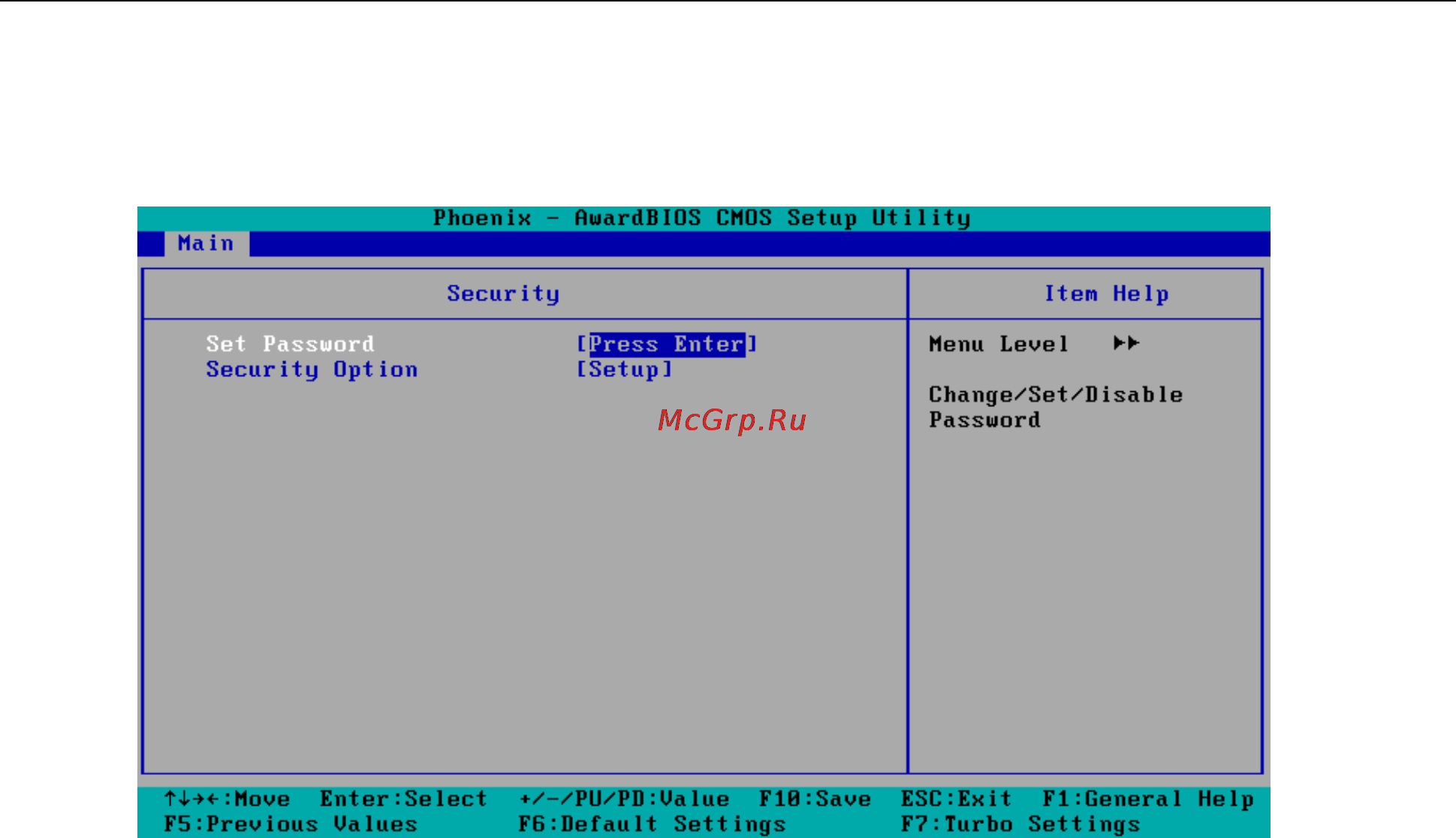Viewport: 1456px width, 838px height.
Task: Click the Menu Level double-arrow indicator
Action: [x=1126, y=343]
